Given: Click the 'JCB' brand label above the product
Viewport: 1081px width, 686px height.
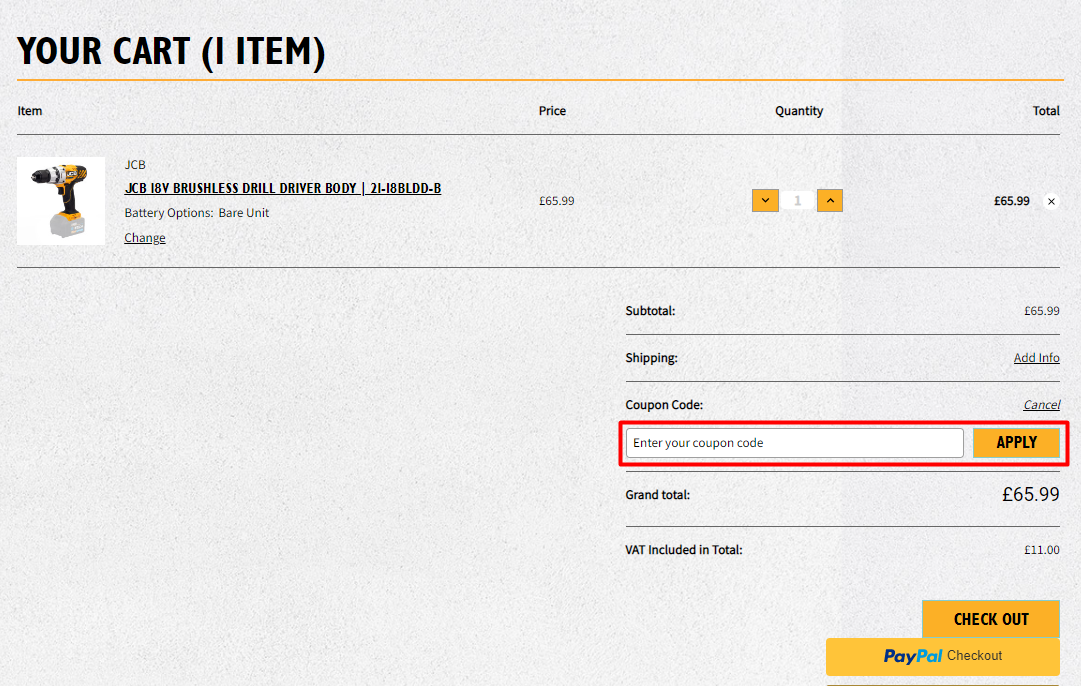Looking at the screenshot, I should pyautogui.click(x=135, y=165).
